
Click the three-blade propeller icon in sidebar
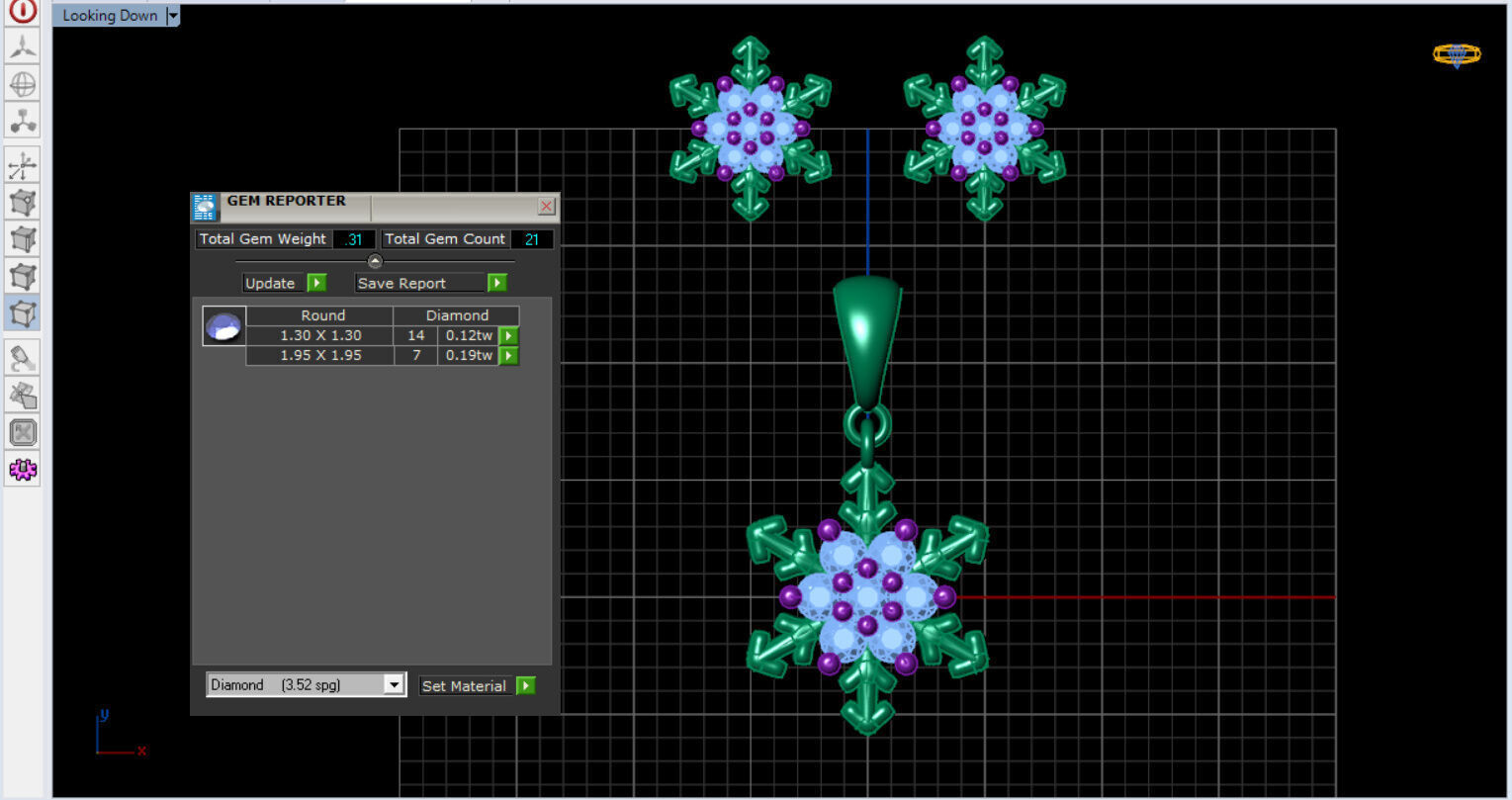(x=23, y=47)
